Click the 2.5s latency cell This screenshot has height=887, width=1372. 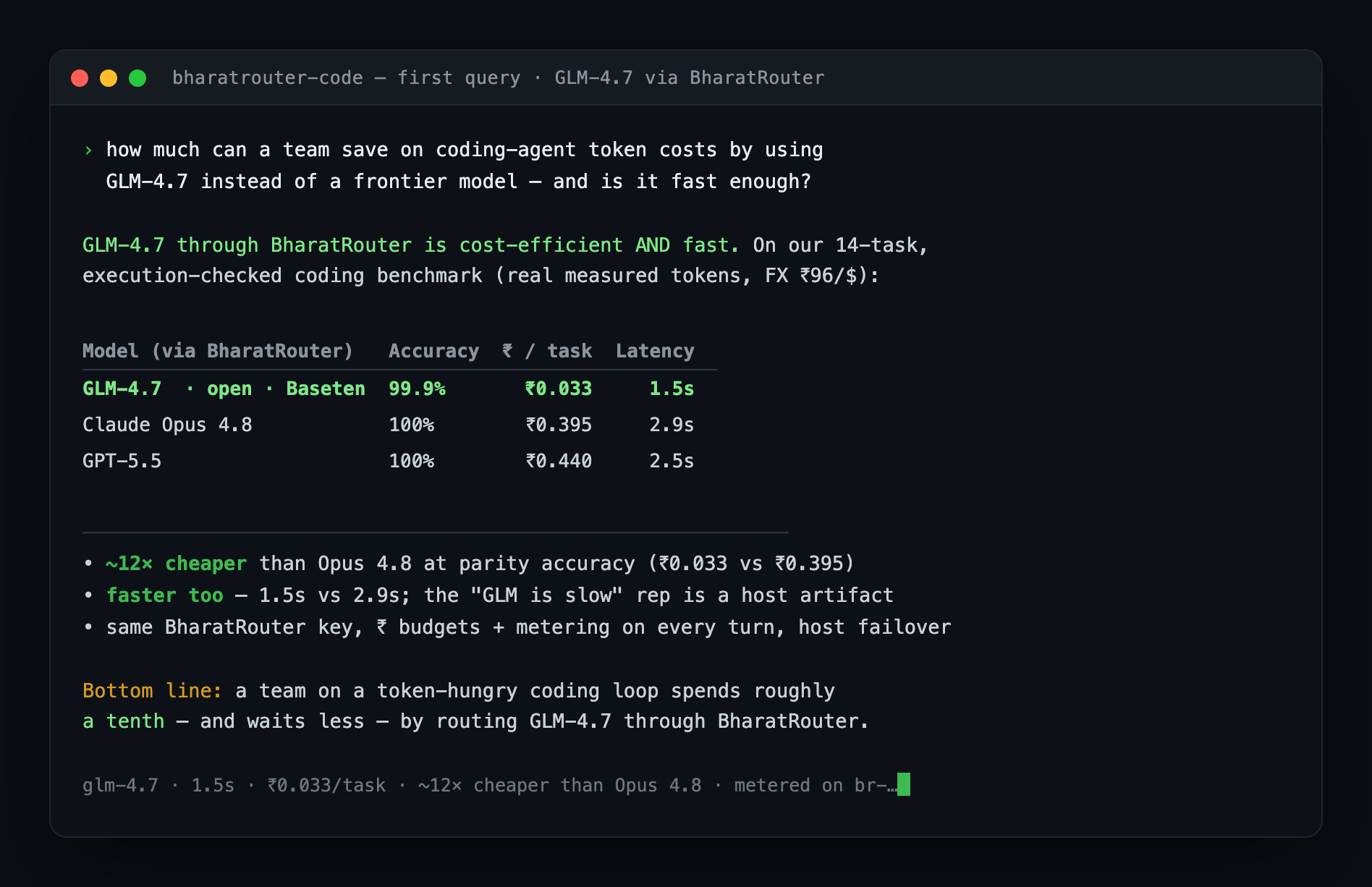tap(672, 461)
